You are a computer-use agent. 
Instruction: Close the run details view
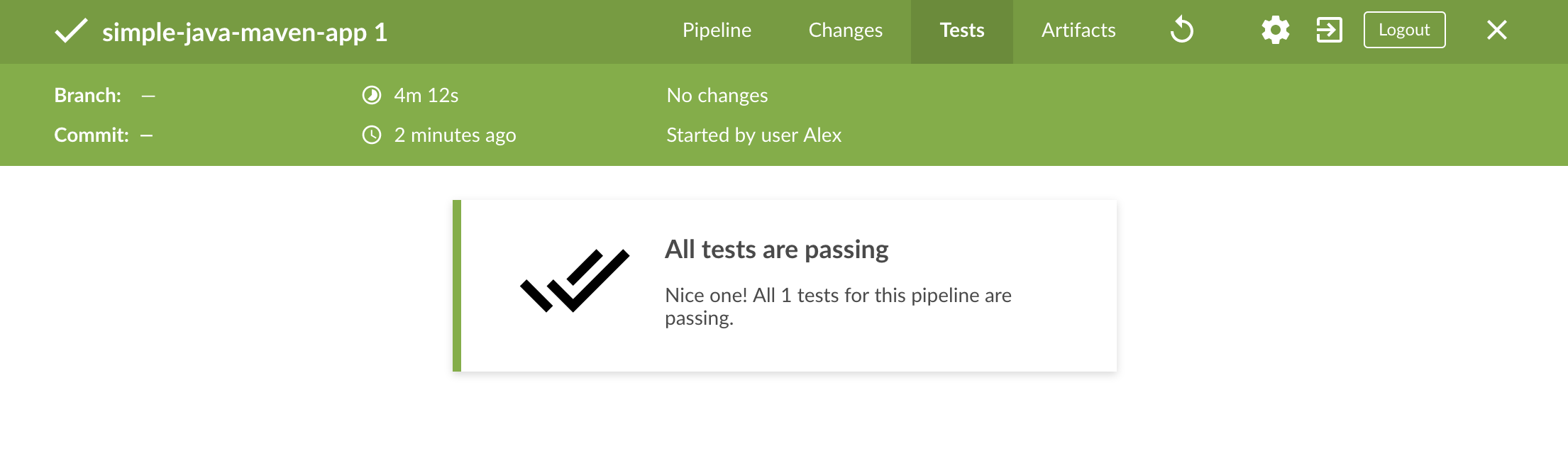click(1497, 30)
